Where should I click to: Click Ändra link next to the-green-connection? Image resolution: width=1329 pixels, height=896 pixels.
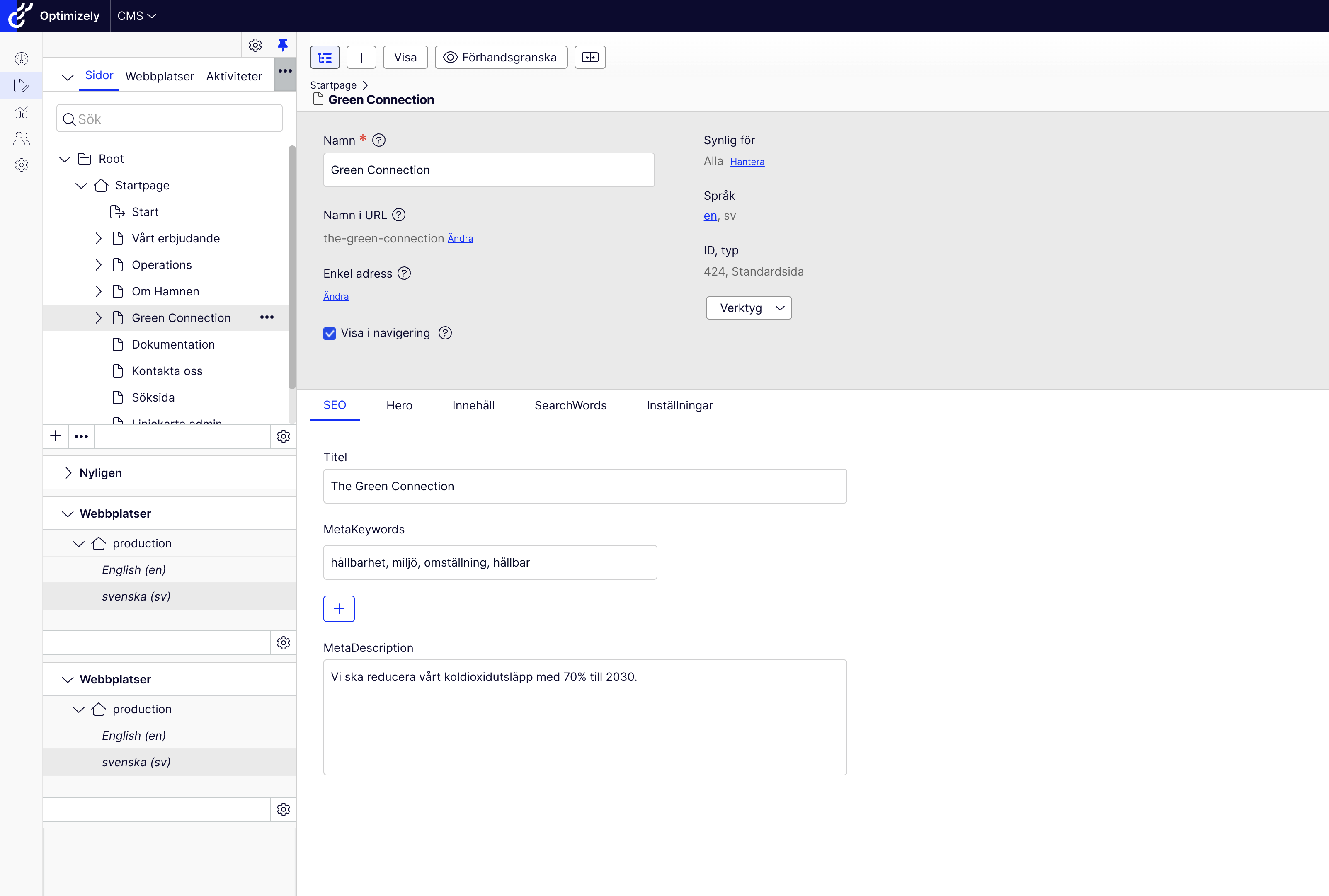pyautogui.click(x=460, y=239)
